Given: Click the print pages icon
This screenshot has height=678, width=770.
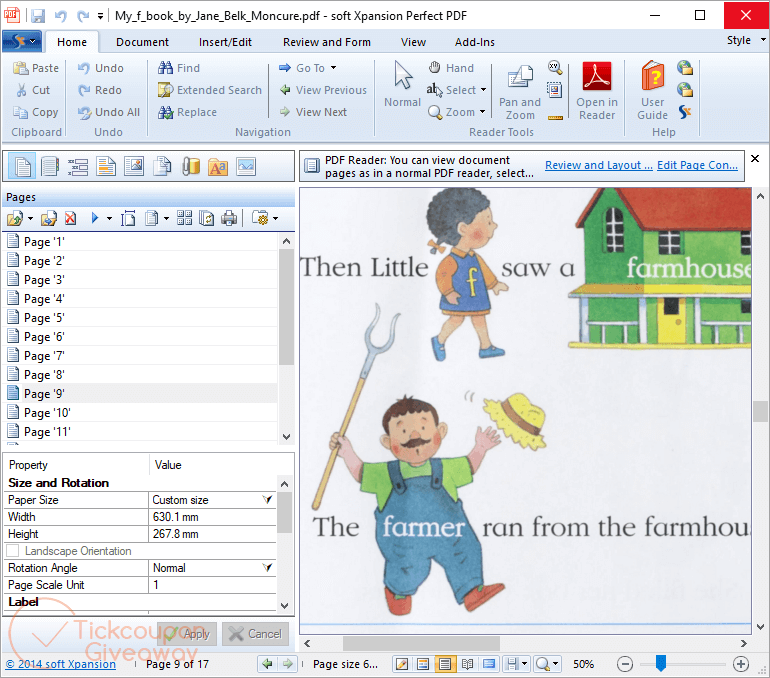Looking at the screenshot, I should pyautogui.click(x=229, y=218).
